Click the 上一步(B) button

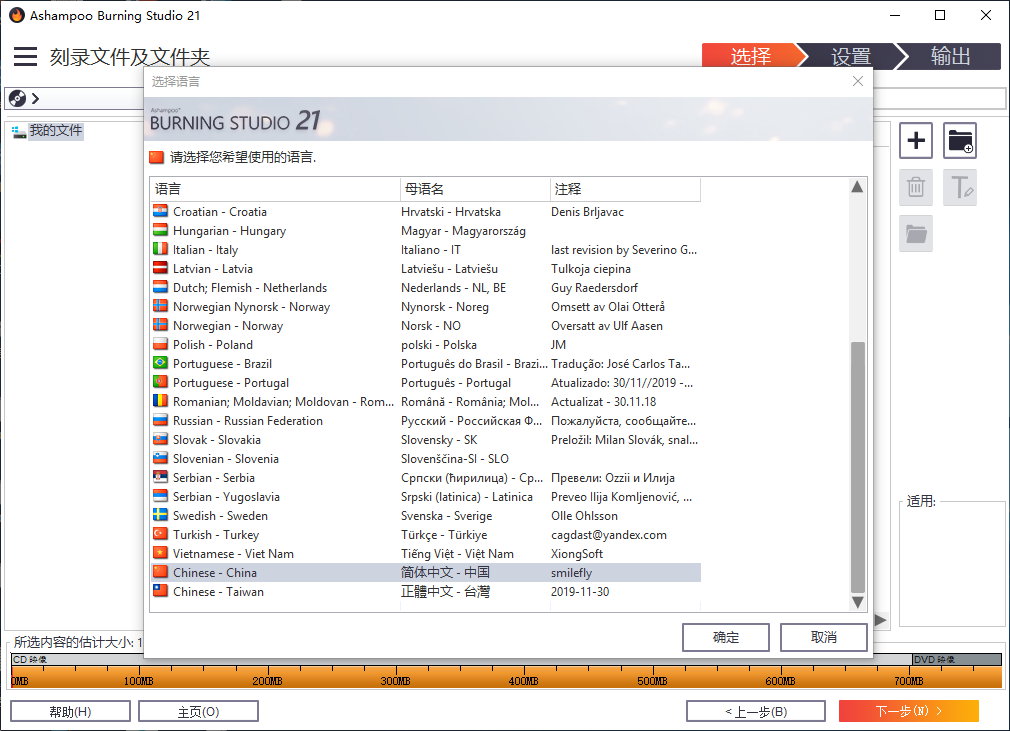[756, 712]
